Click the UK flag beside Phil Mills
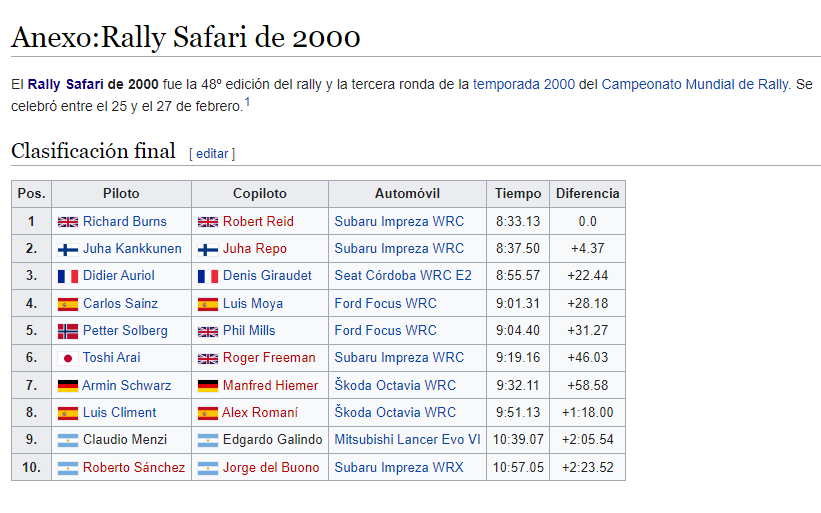This screenshot has height=513, width=821. pyautogui.click(x=208, y=331)
